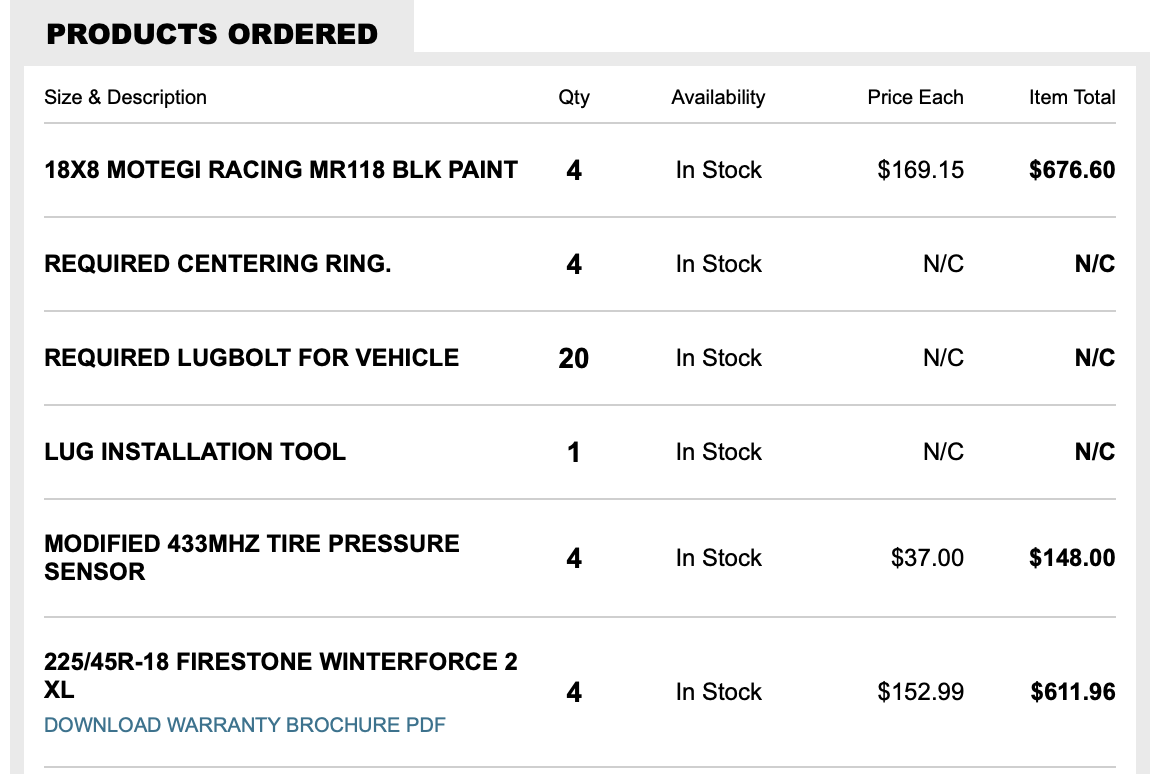Viewport: 1156px width, 774px height.
Task: Click the Size & Description column header
Action: coord(126,97)
